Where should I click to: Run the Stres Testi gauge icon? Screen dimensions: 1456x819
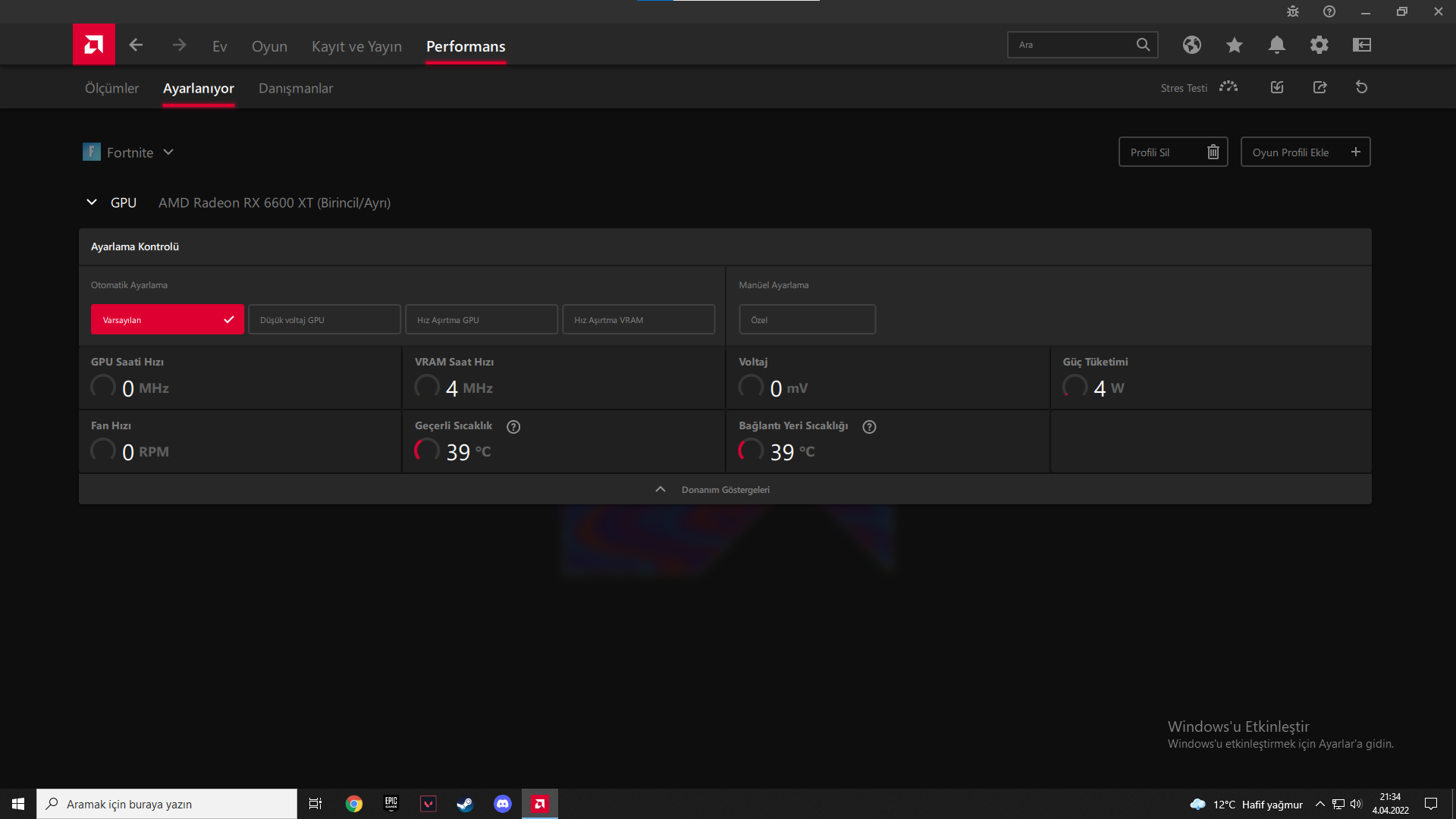pyautogui.click(x=1228, y=87)
